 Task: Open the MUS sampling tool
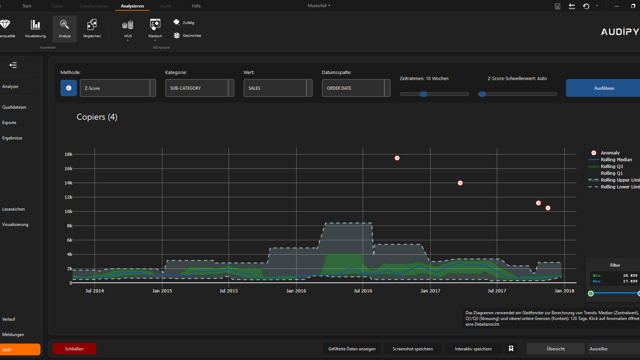(x=128, y=29)
